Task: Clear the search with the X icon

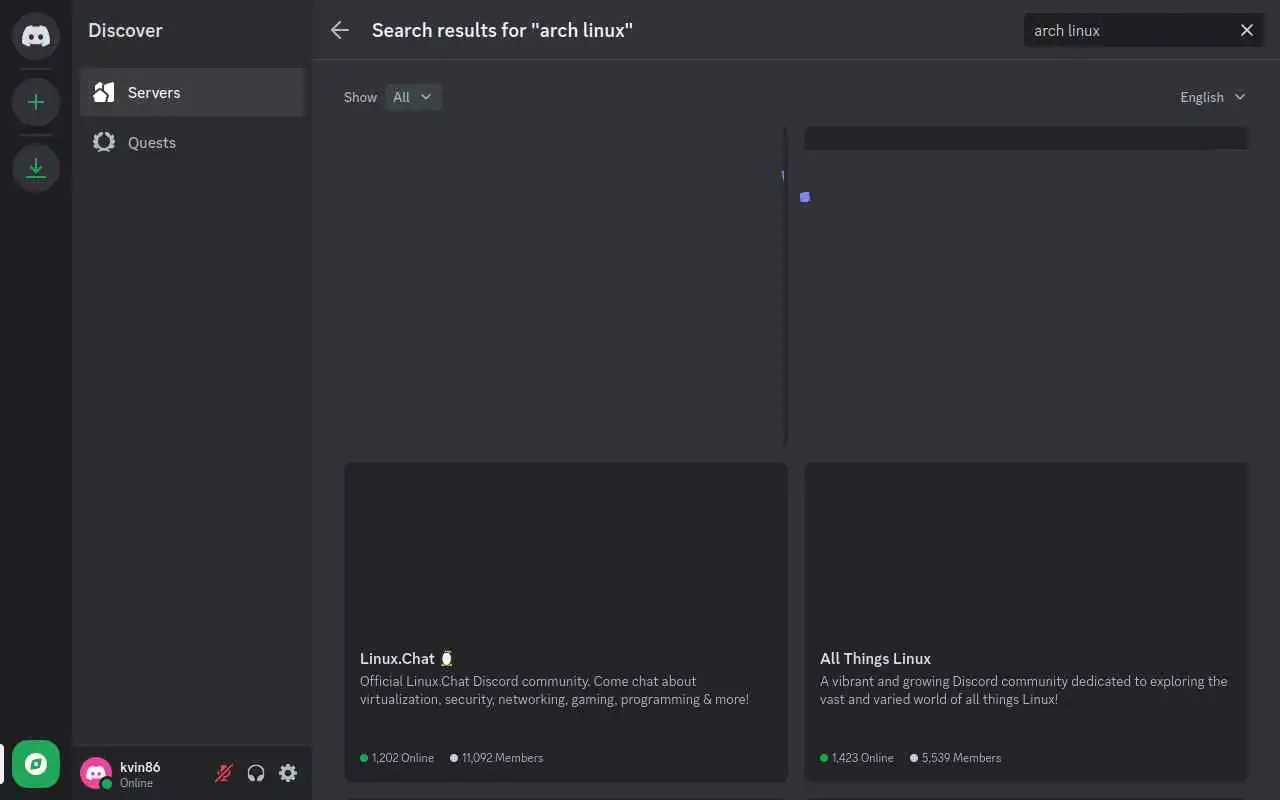Action: pos(1246,30)
